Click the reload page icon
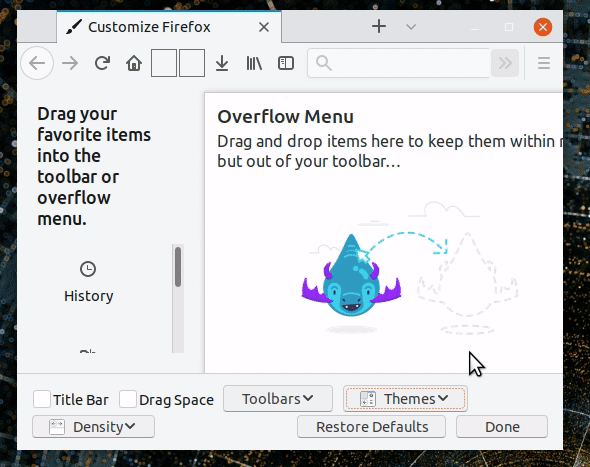 click(102, 63)
